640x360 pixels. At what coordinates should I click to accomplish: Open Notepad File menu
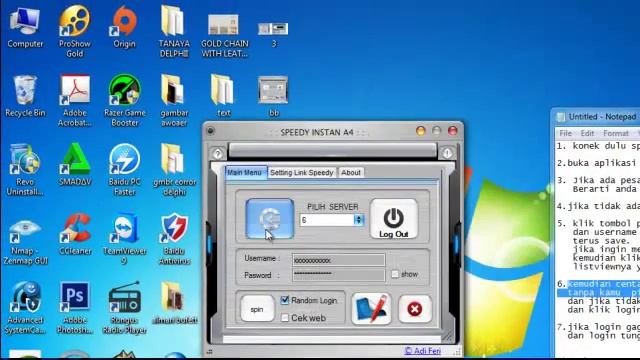565,133
